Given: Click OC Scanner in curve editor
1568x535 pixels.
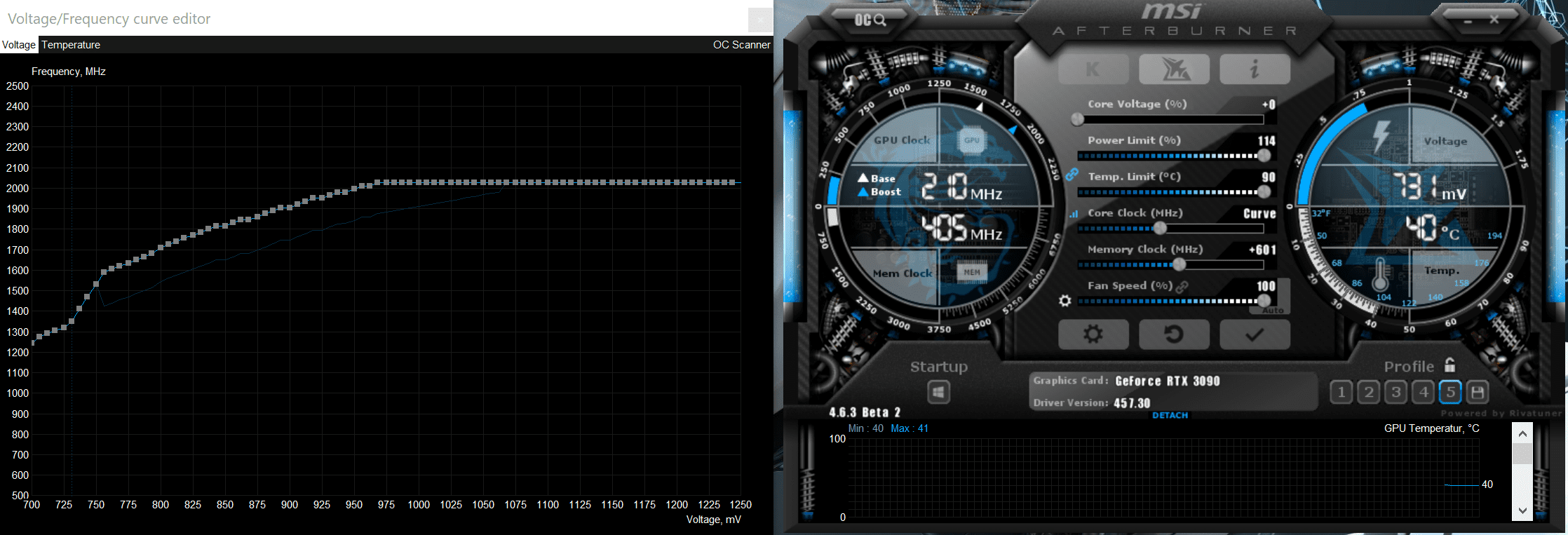Looking at the screenshot, I should tap(742, 45).
